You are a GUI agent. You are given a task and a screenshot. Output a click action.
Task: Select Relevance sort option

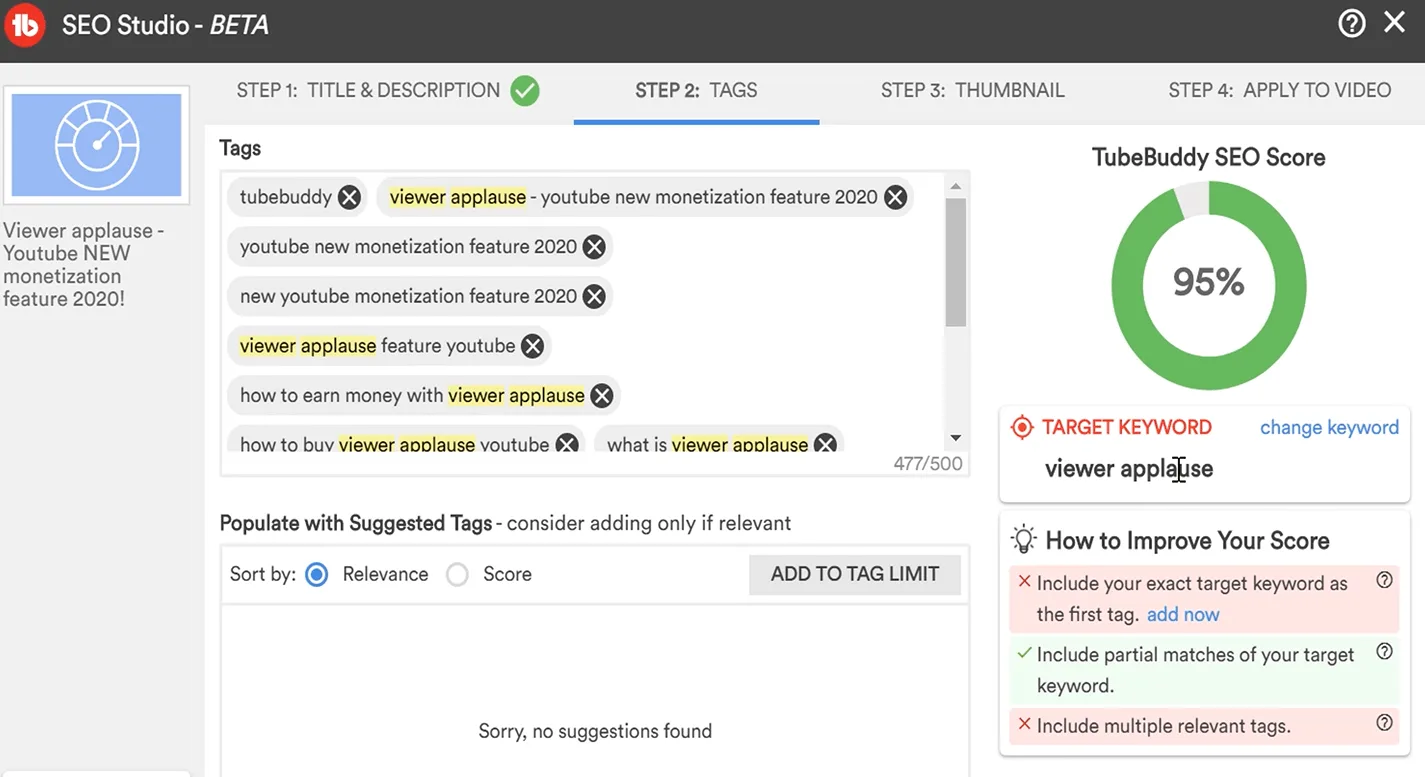click(x=317, y=574)
